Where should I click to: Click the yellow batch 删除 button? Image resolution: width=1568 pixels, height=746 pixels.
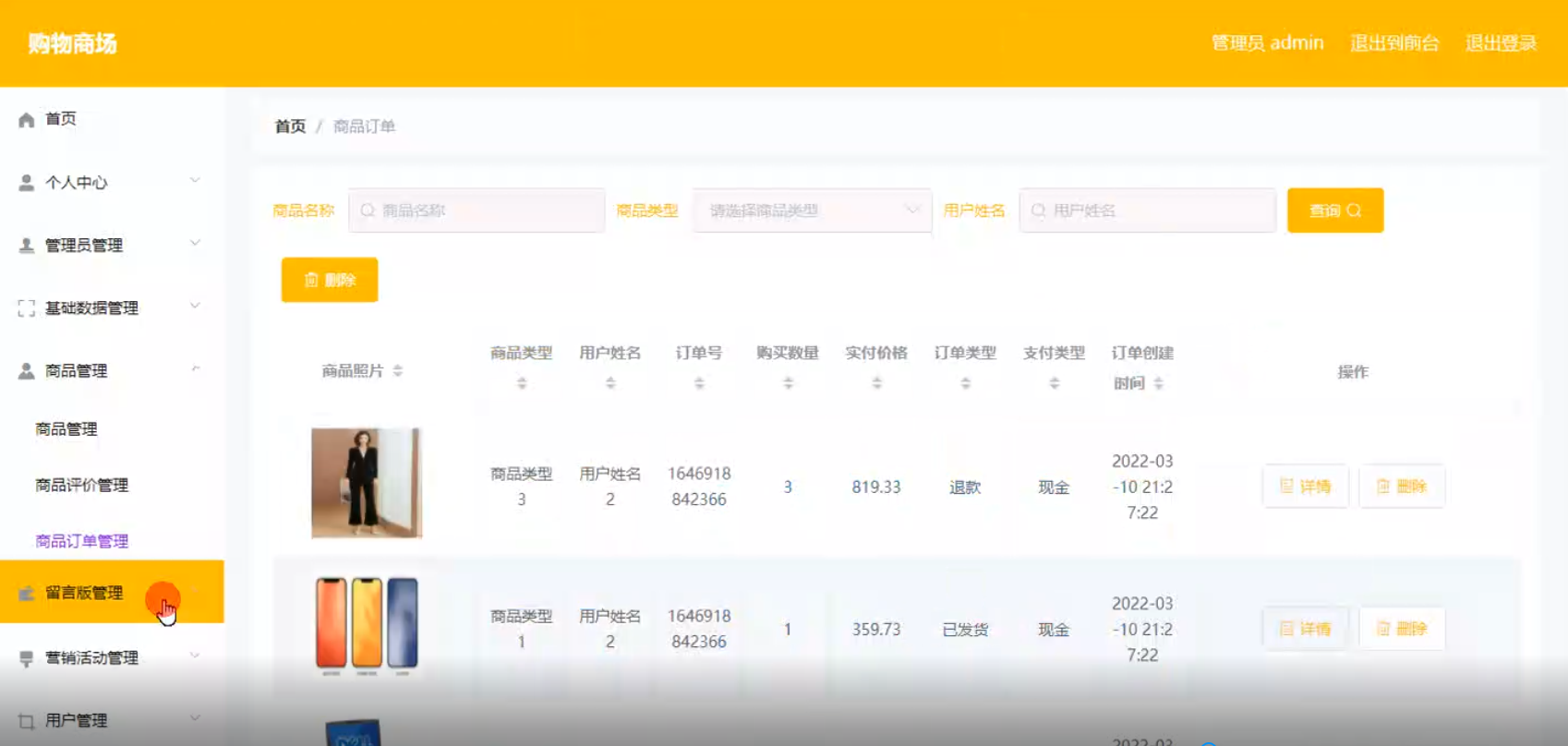pyautogui.click(x=330, y=280)
